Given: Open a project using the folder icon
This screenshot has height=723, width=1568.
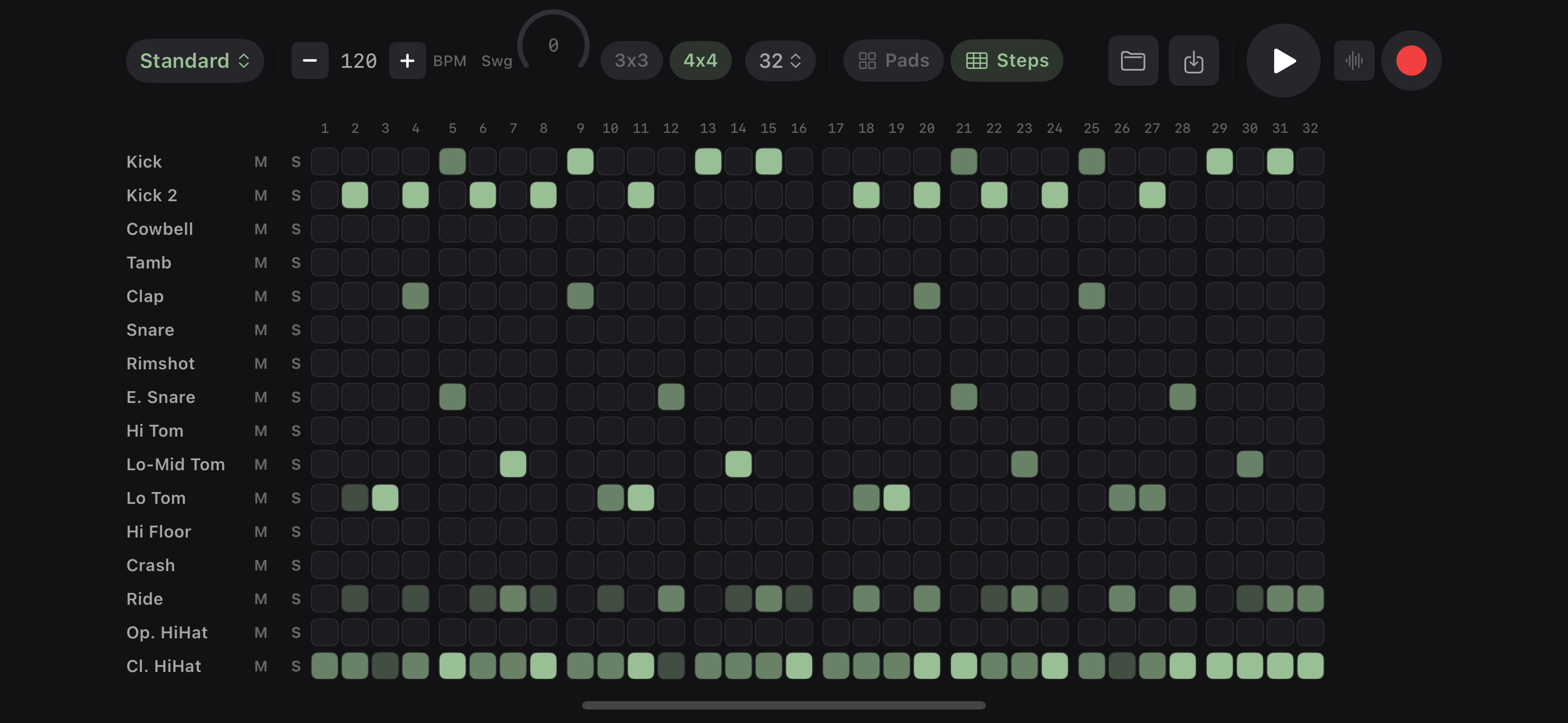Looking at the screenshot, I should click(x=1133, y=61).
